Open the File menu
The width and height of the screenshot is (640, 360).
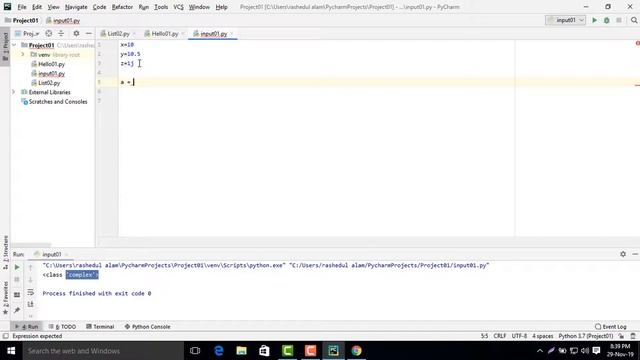point(22,7)
